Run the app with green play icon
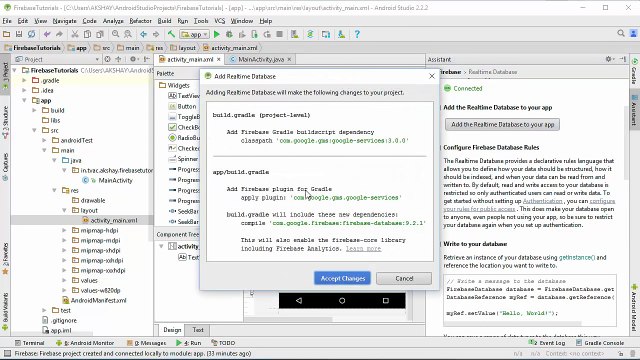Screen dimensions: 640x360 click(217, 34)
